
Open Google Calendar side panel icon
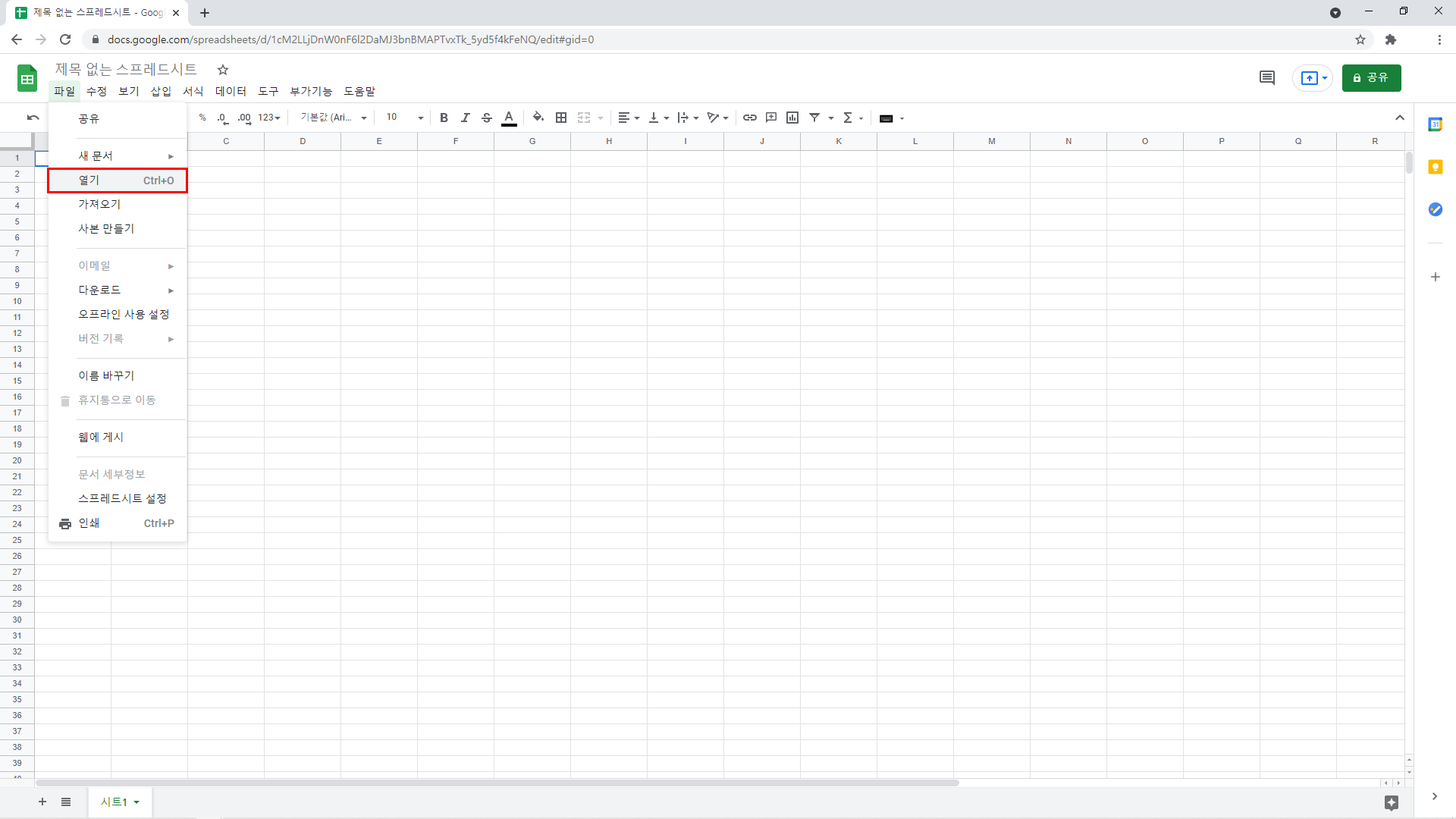point(1435,124)
